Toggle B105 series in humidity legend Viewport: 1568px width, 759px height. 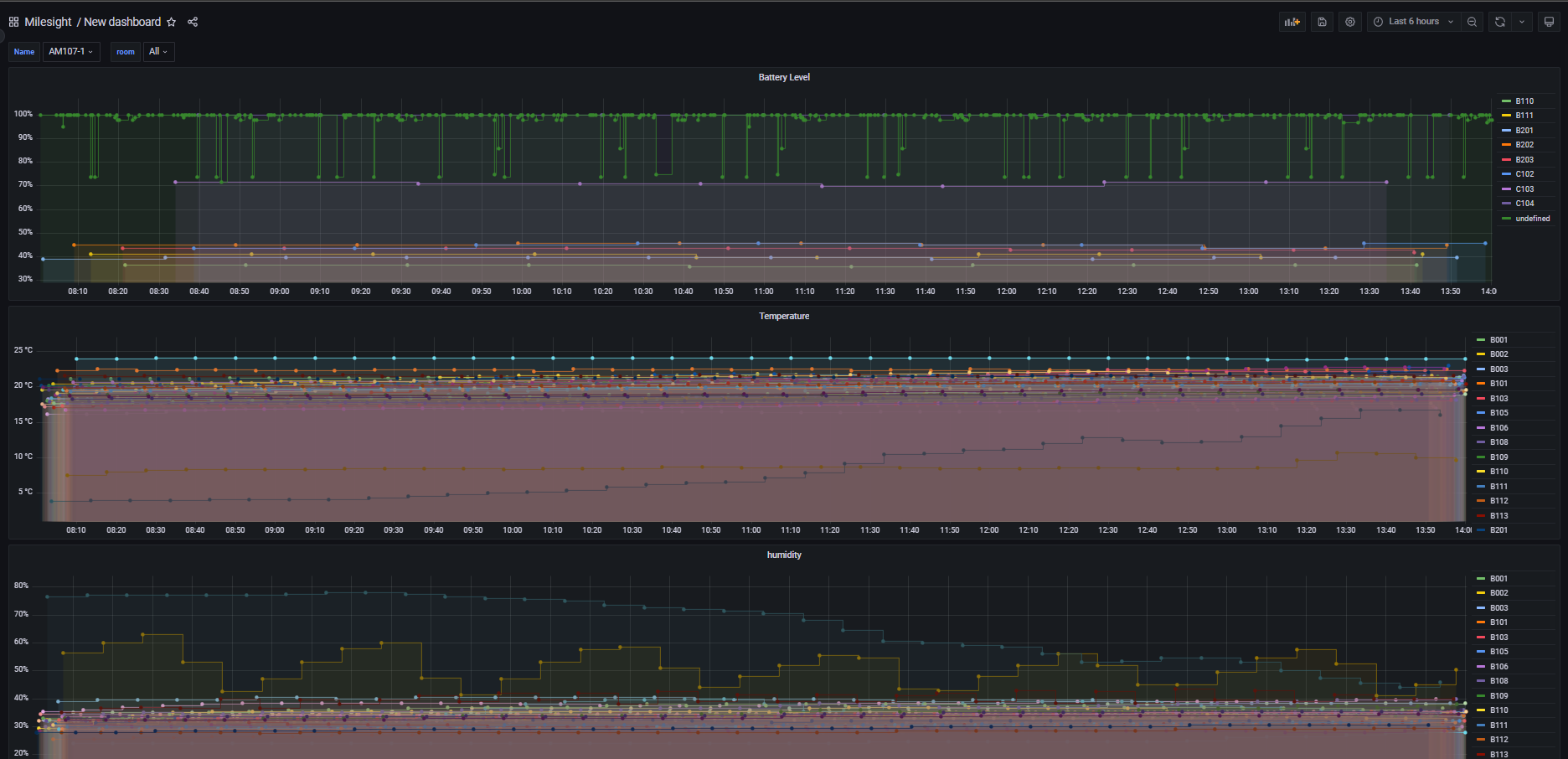pyautogui.click(x=1498, y=652)
